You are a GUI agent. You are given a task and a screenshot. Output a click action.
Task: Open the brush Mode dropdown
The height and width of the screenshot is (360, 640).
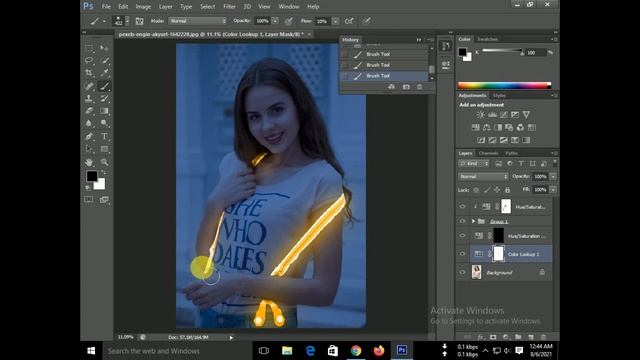tap(198, 21)
